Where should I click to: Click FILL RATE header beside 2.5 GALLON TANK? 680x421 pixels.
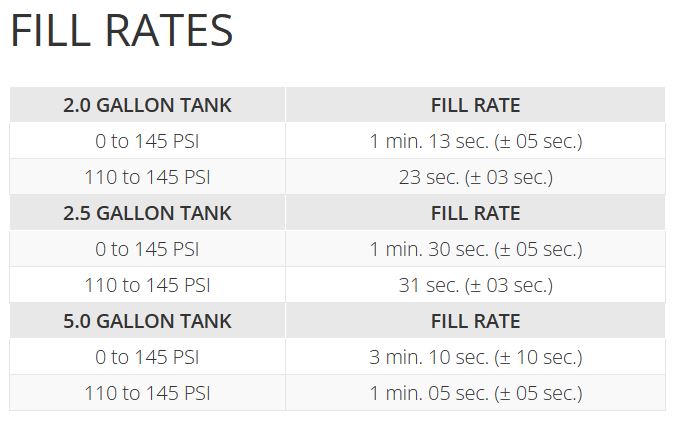(x=475, y=213)
